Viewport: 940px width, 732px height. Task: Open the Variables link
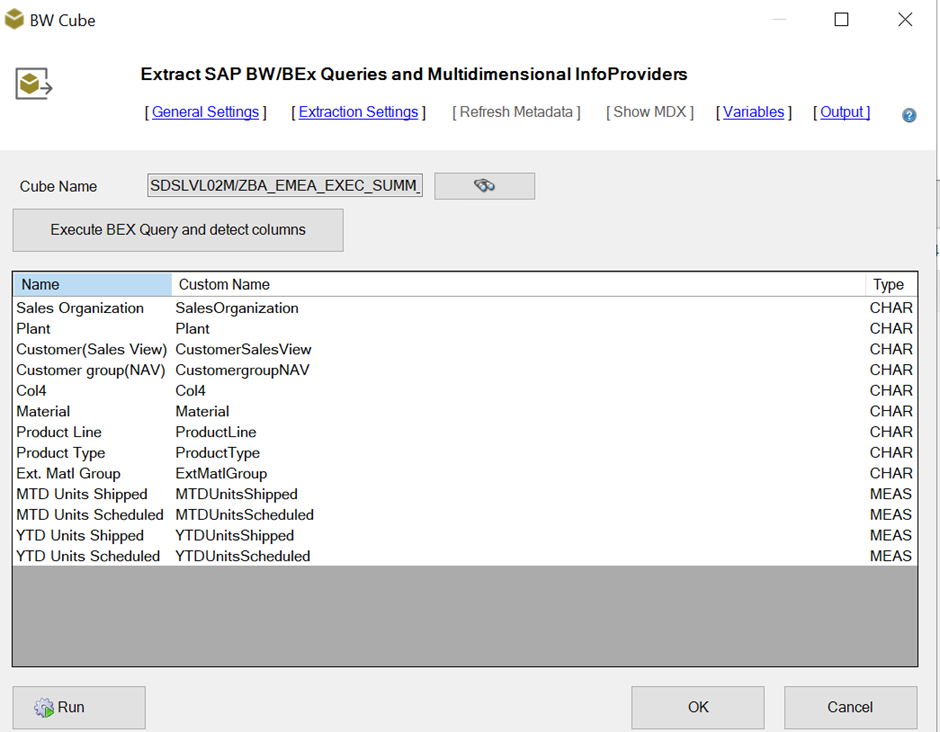click(x=753, y=112)
